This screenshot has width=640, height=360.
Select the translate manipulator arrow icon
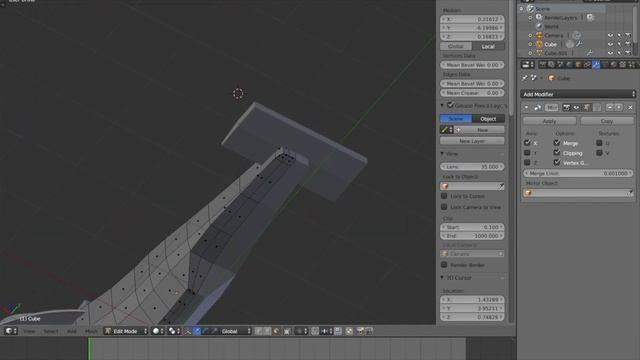pyautogui.click(x=197, y=331)
